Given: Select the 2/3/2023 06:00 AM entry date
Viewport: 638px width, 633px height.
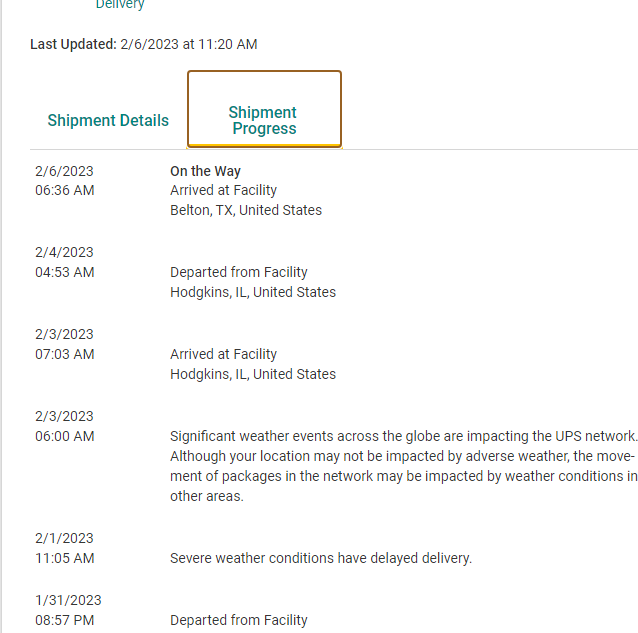Looking at the screenshot, I should tap(64, 426).
